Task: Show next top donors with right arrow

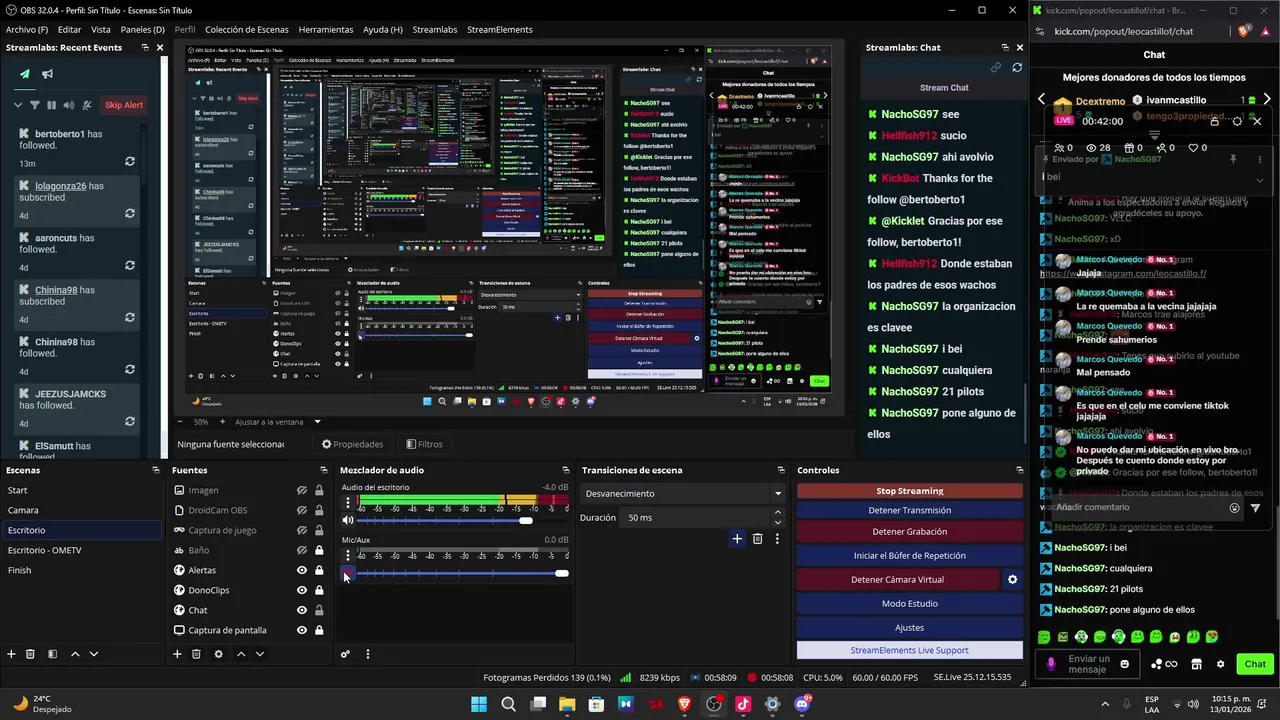Action: (1267, 100)
